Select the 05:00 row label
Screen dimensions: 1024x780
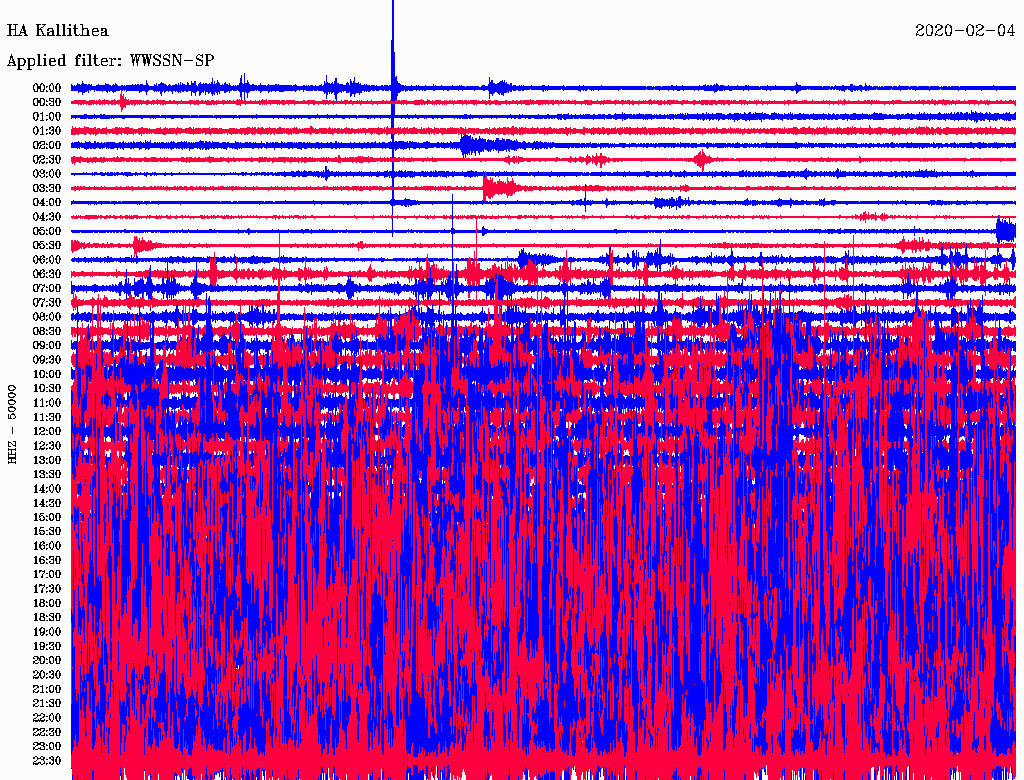[x=47, y=231]
